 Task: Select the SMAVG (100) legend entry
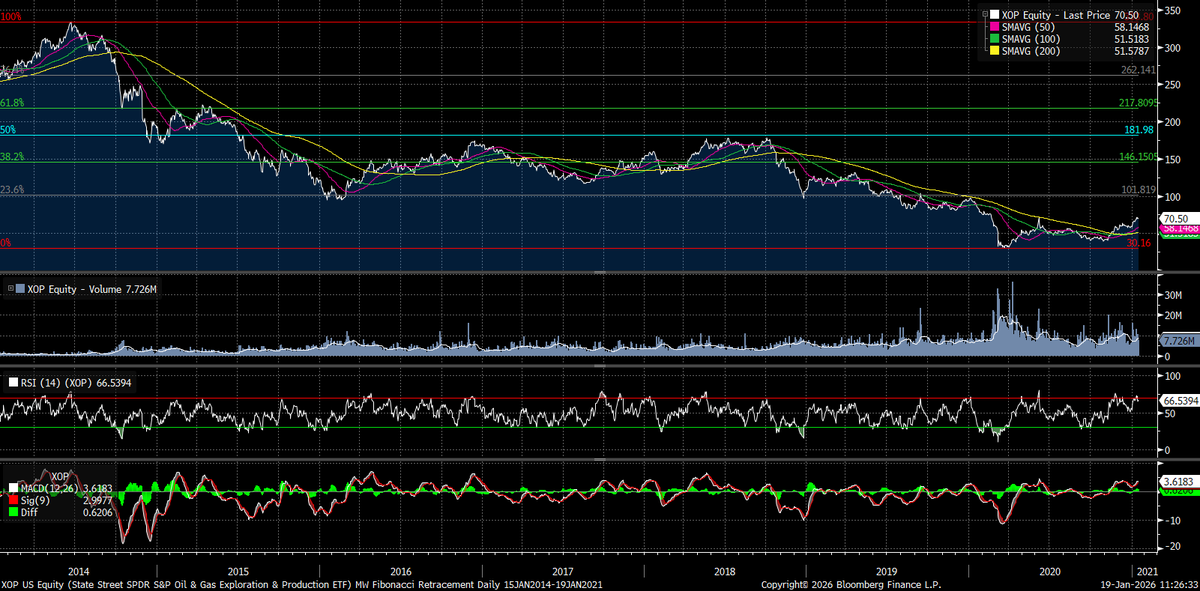[x=1033, y=38]
